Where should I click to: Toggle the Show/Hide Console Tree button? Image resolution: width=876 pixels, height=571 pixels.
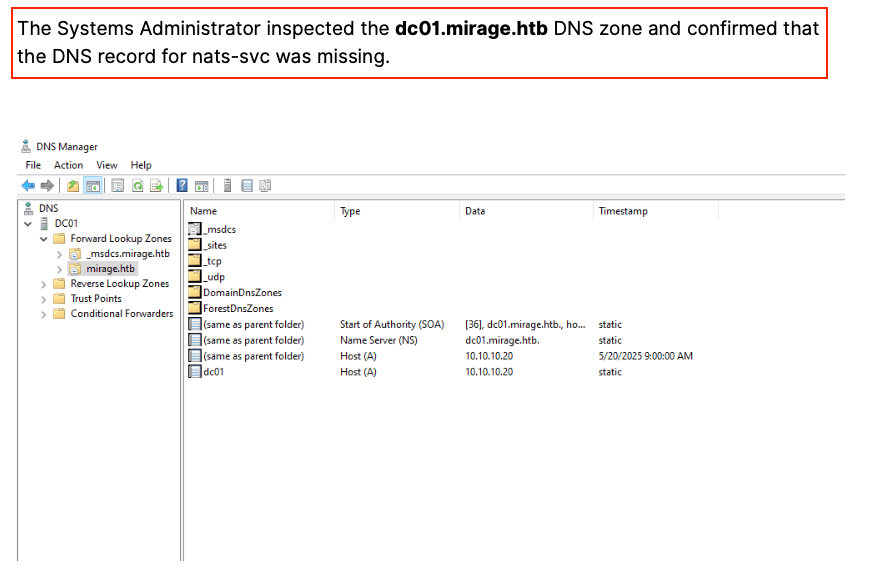tap(92, 185)
